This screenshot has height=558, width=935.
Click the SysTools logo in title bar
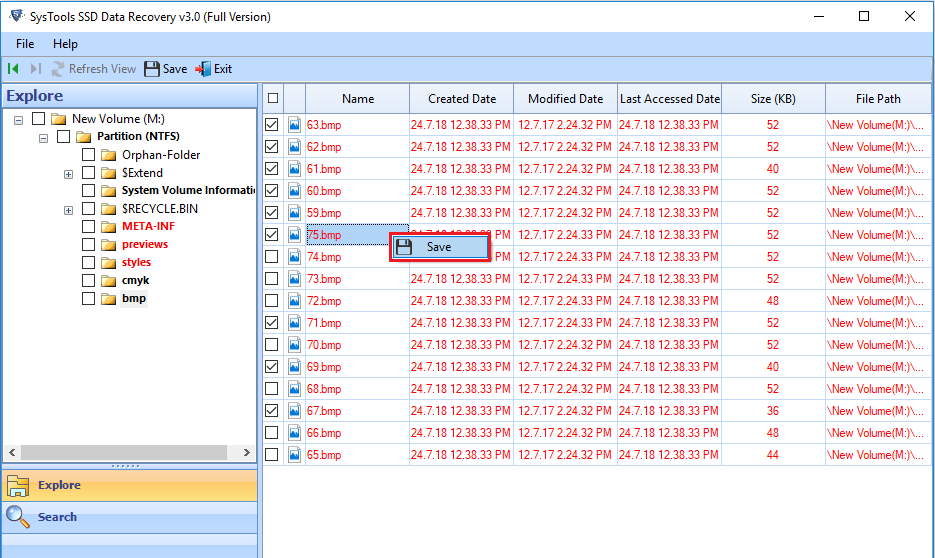(16, 16)
